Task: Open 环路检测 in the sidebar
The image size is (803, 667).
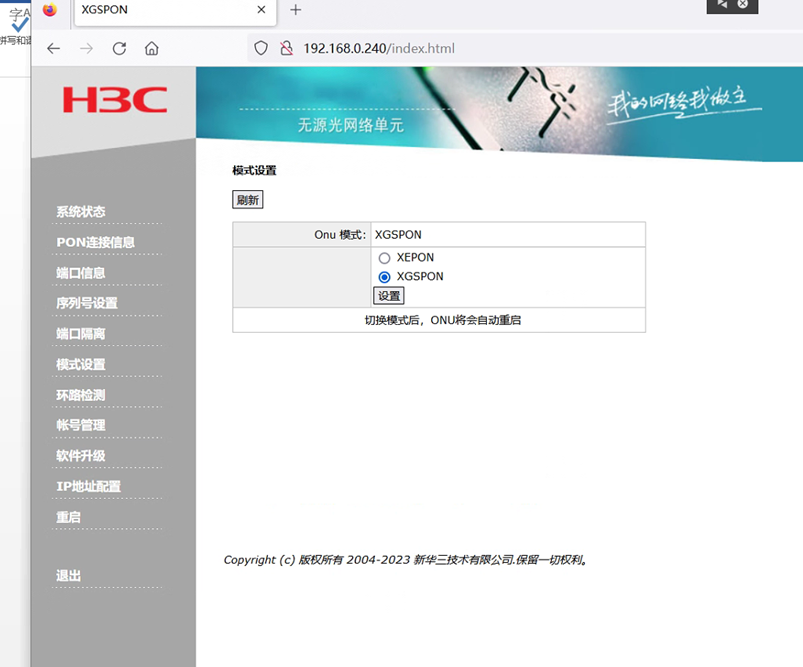Action: tap(81, 395)
